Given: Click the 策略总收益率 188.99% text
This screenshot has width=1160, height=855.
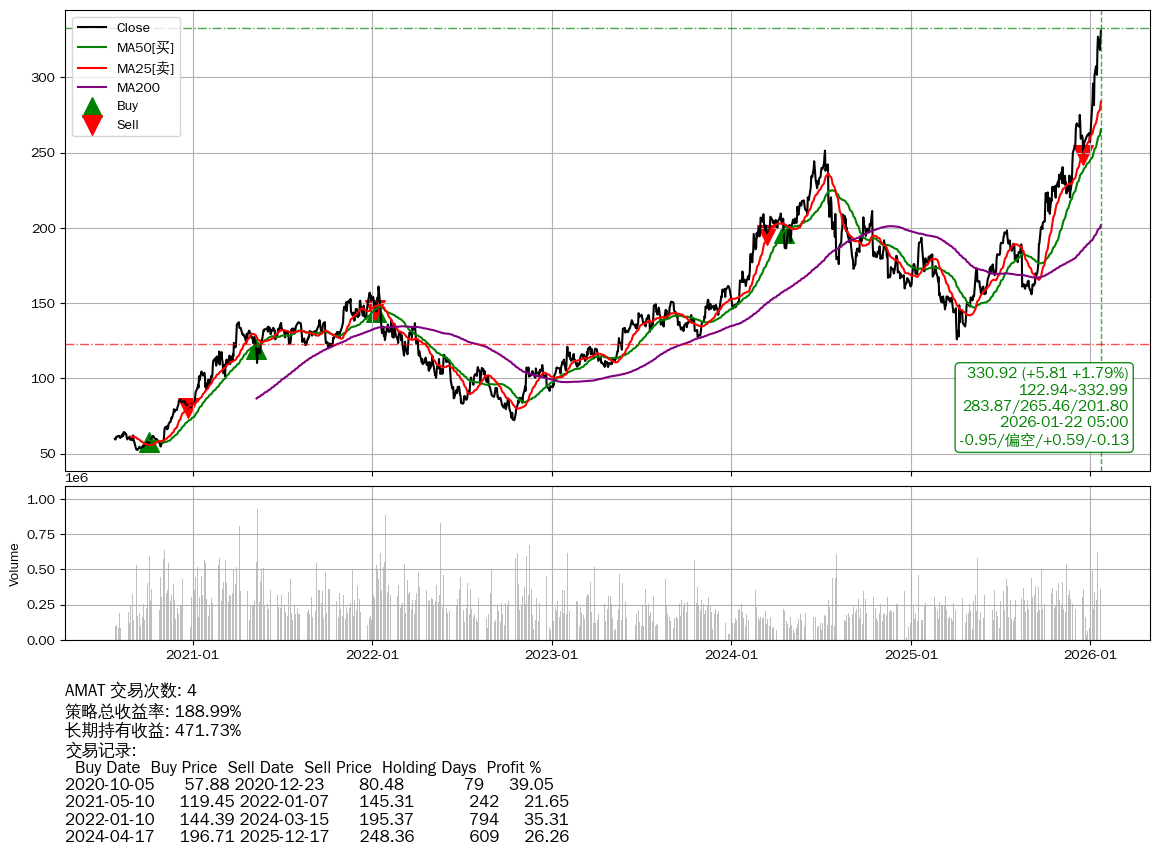Looking at the screenshot, I should (153, 711).
